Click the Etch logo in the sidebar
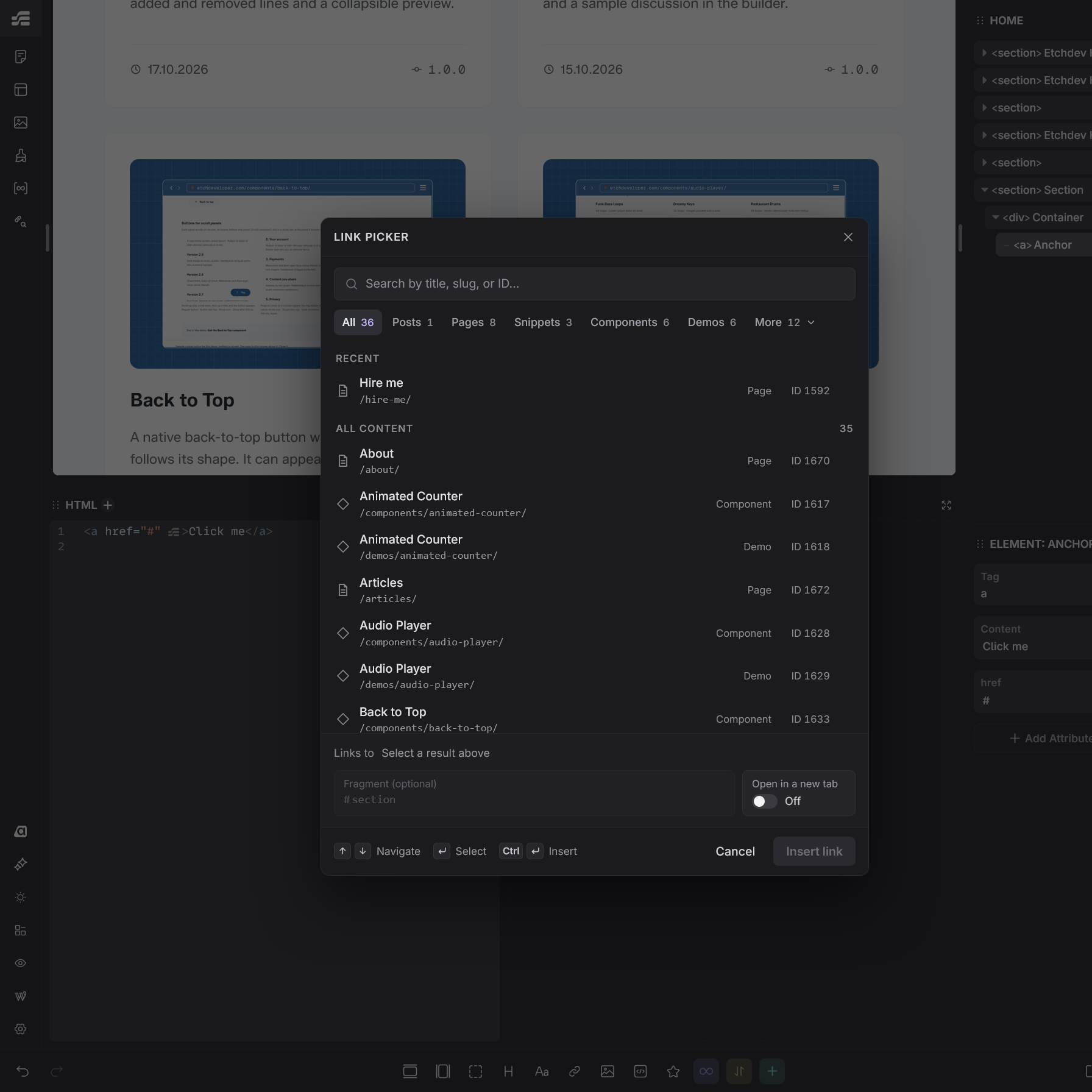This screenshot has height=1092, width=1092. (21, 18)
